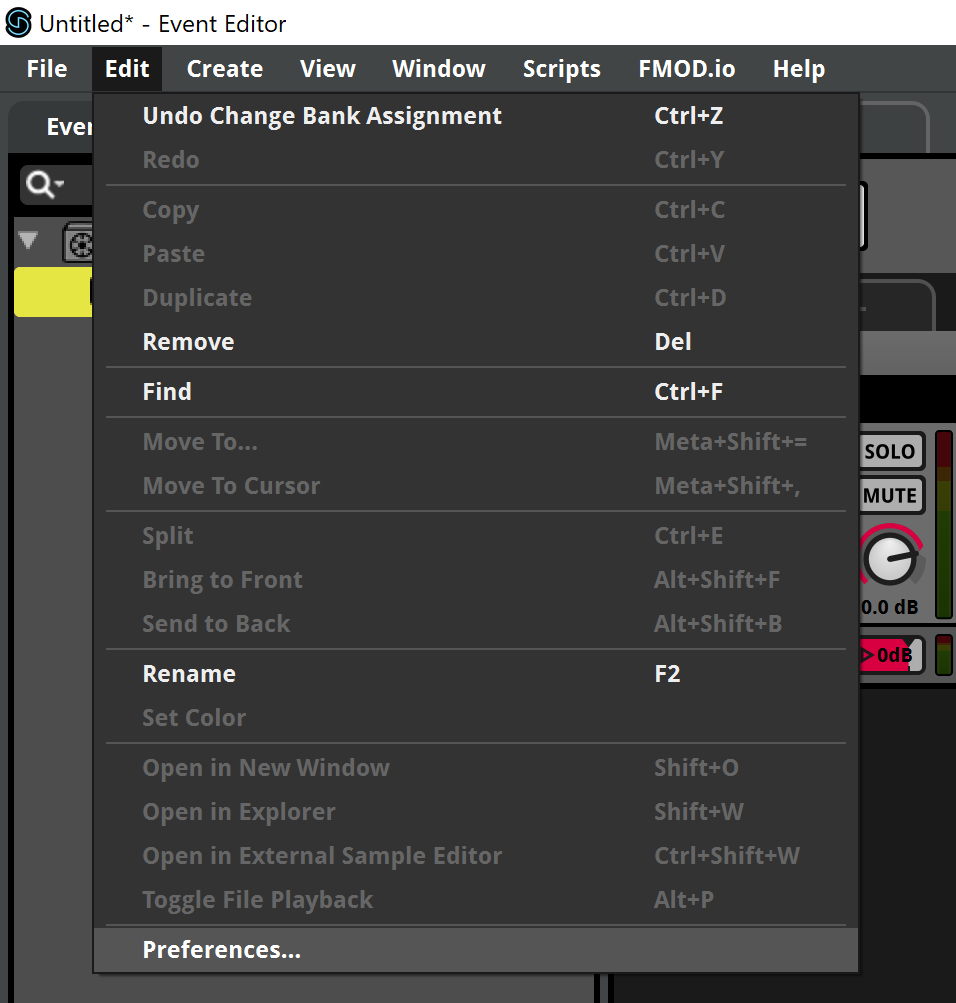Choose Find in the Edit menu

coord(475,391)
